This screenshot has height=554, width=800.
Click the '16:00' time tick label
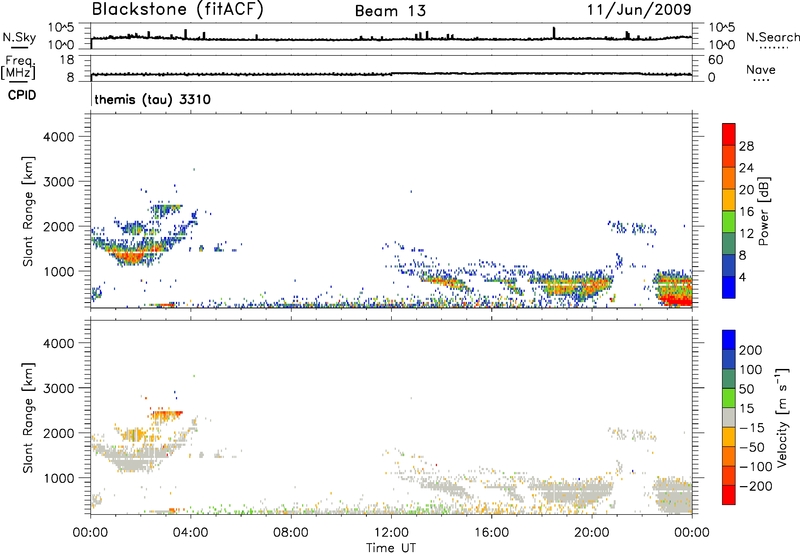[x=491, y=533]
